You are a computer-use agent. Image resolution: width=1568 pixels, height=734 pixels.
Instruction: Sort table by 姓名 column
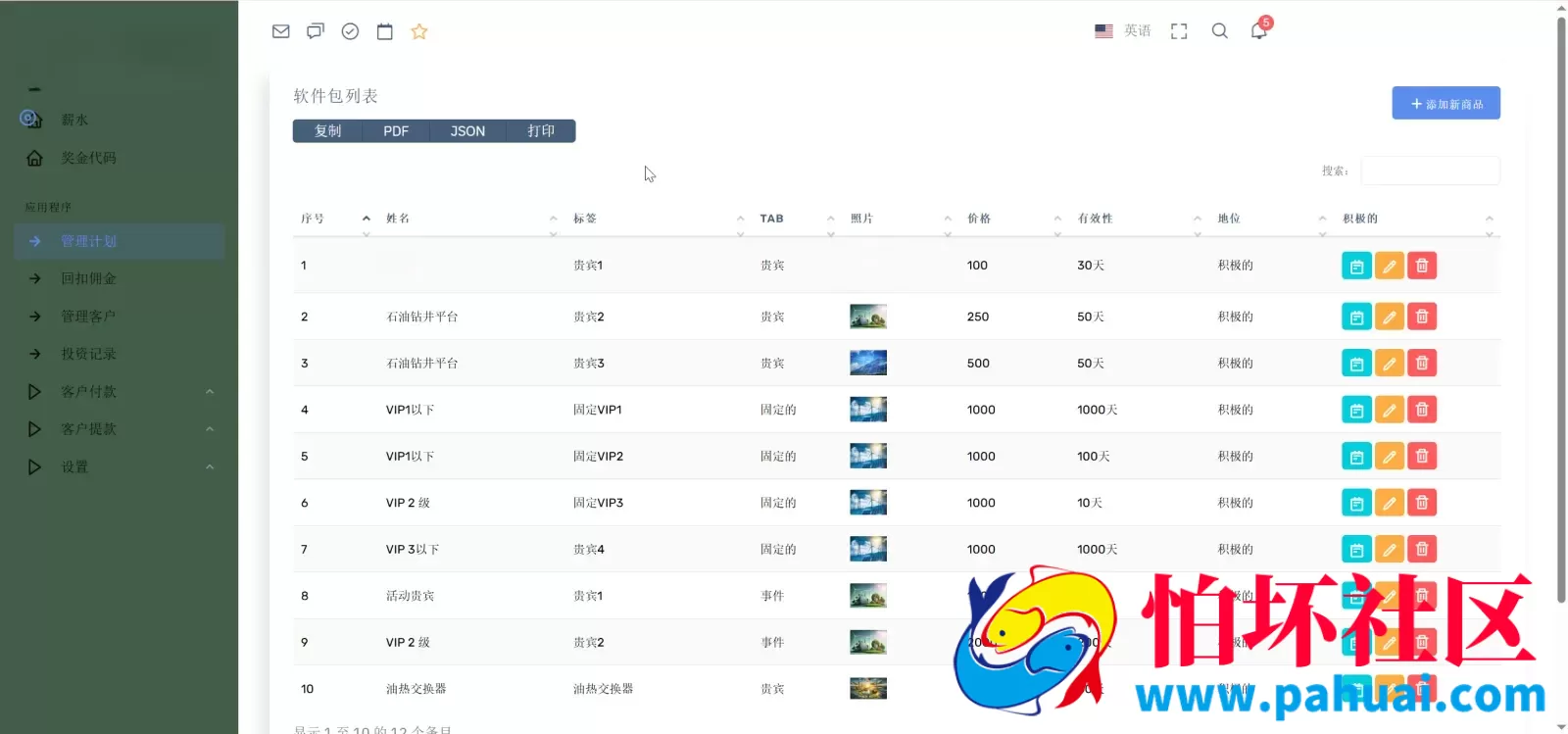point(471,219)
